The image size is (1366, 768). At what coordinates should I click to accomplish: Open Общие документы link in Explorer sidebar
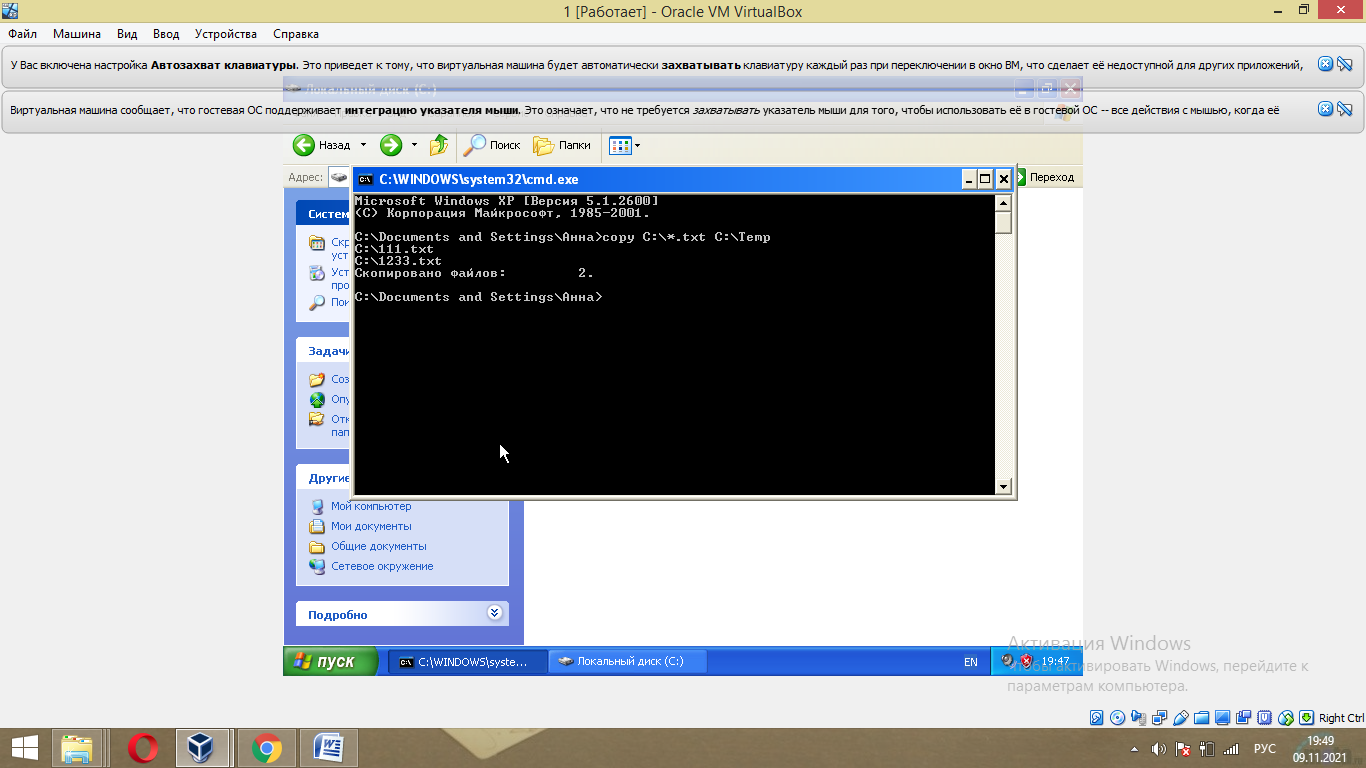click(379, 546)
